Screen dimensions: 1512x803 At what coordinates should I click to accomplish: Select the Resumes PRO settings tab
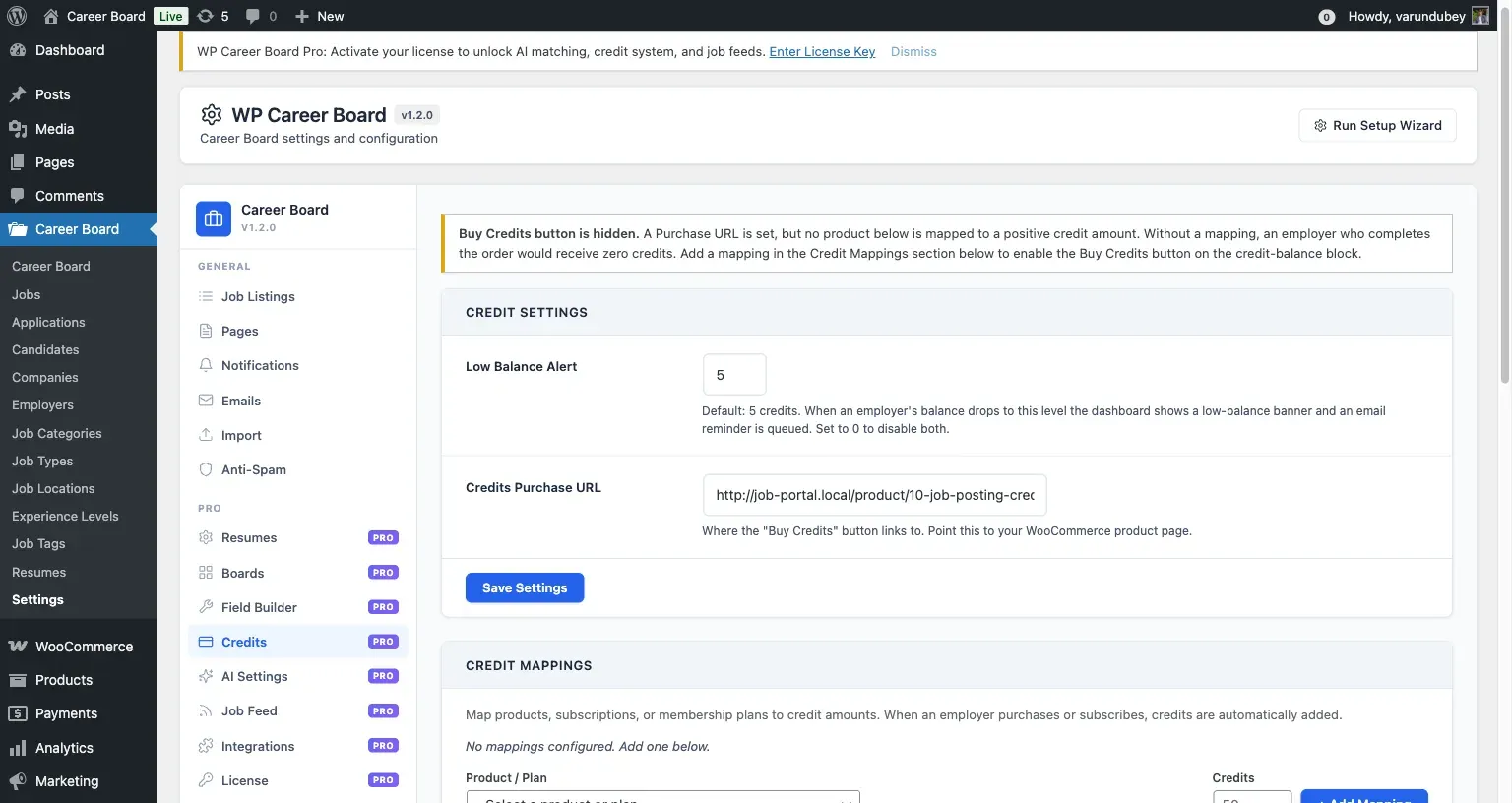298,537
